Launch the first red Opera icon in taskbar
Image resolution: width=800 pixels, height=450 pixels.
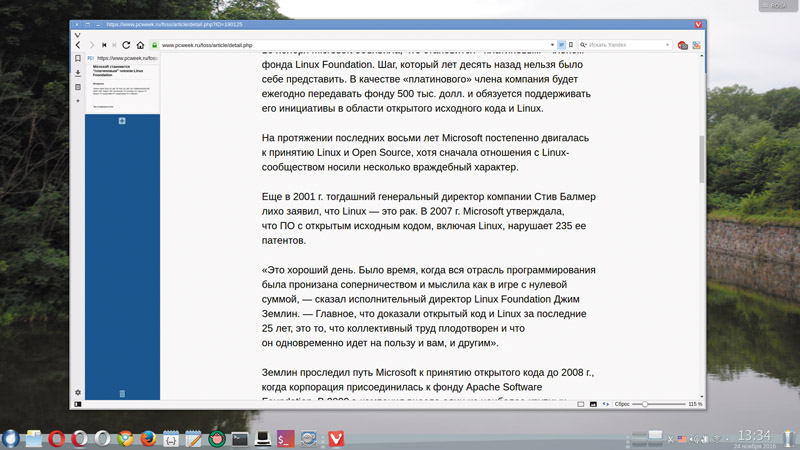coord(57,439)
